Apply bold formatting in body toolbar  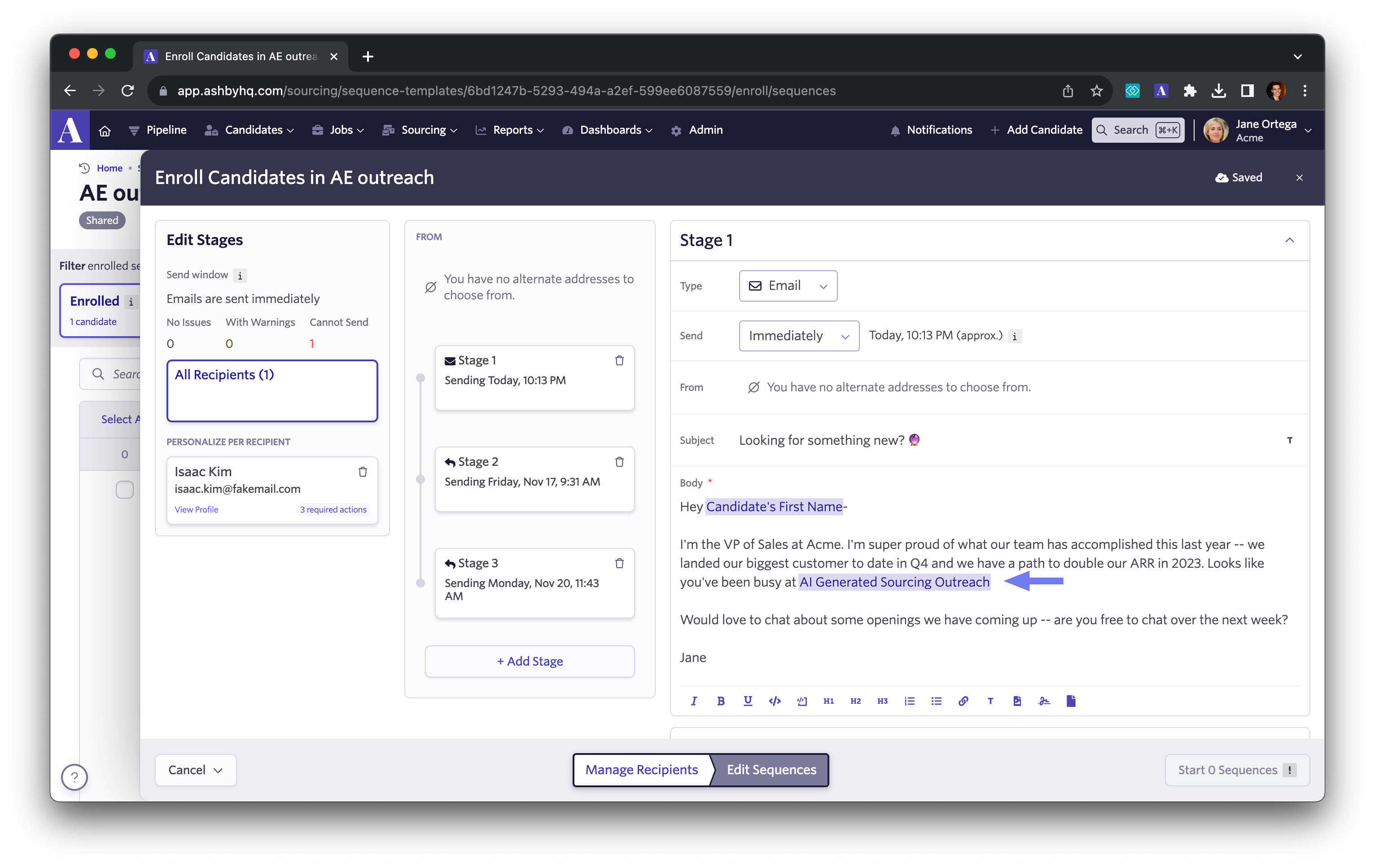[x=721, y=701]
